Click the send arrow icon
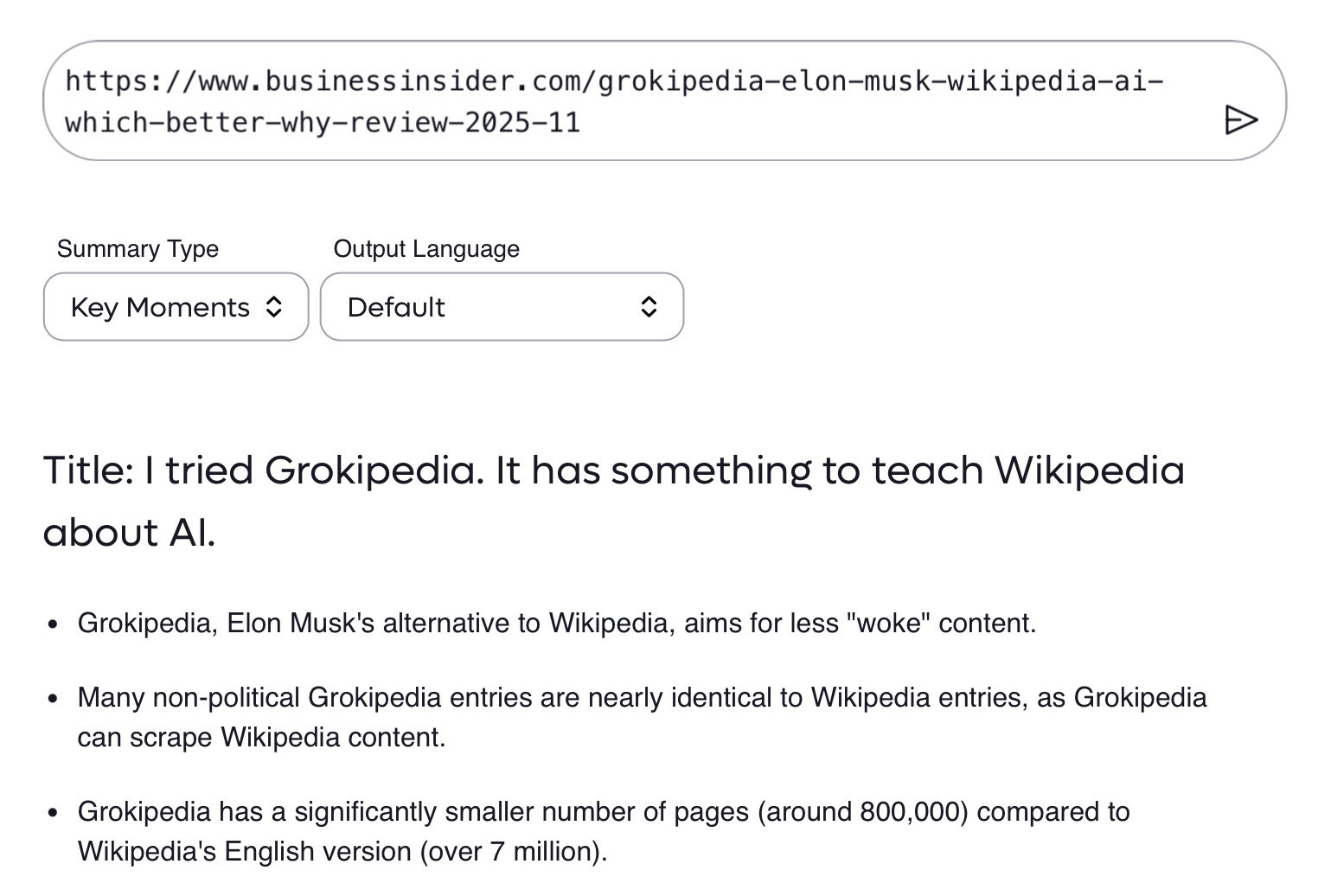This screenshot has width=1318, height=896. tap(1240, 119)
